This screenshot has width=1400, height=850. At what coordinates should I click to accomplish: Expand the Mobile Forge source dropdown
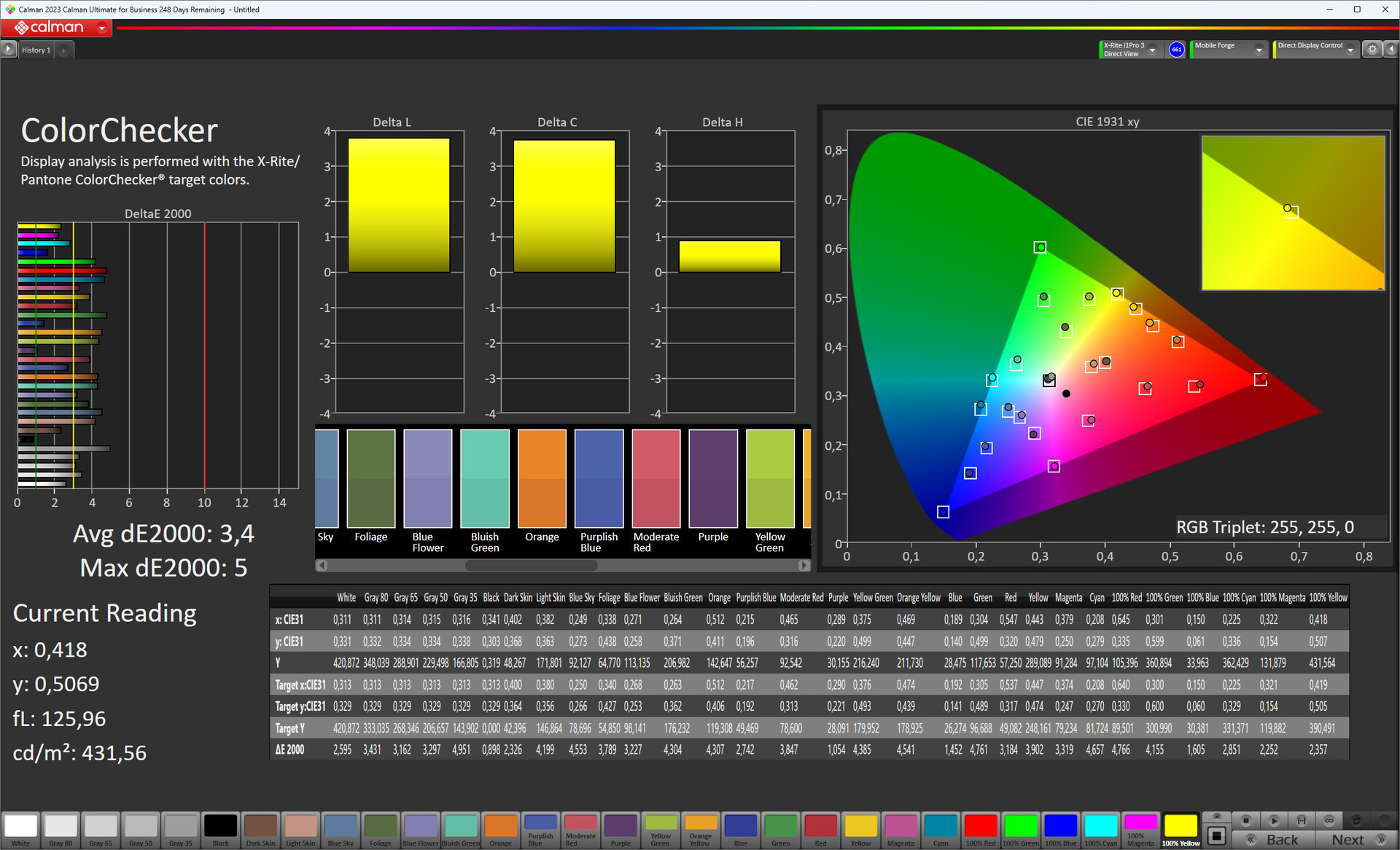coord(1259,50)
